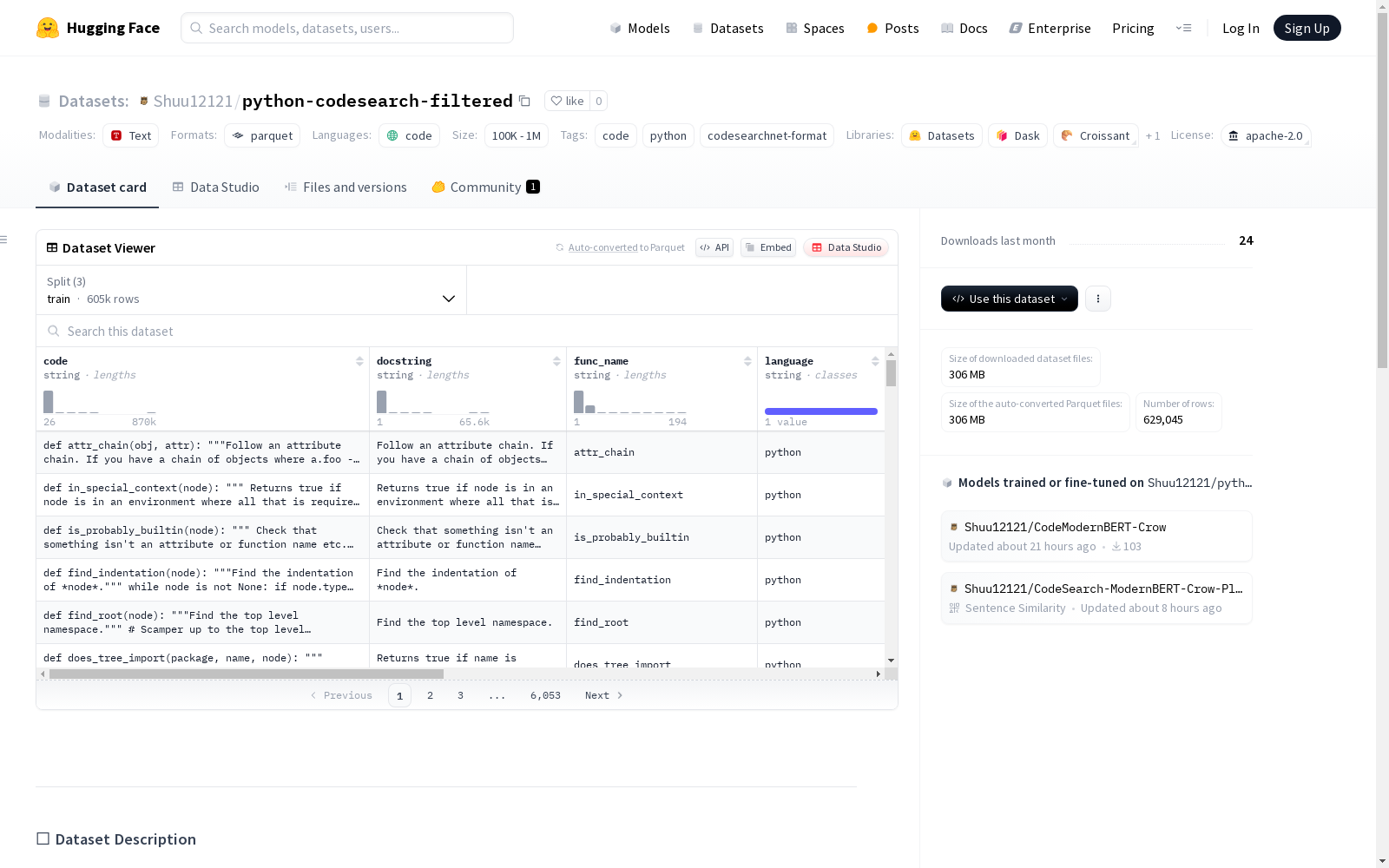Viewport: 1389px width, 868px height.
Task: Open the CodeSearch-ModernBERT-Crow-Pl model card
Action: click(1096, 598)
